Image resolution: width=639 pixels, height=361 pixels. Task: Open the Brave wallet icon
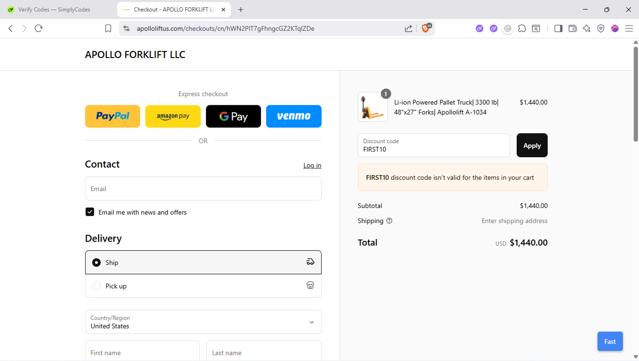[x=572, y=29]
